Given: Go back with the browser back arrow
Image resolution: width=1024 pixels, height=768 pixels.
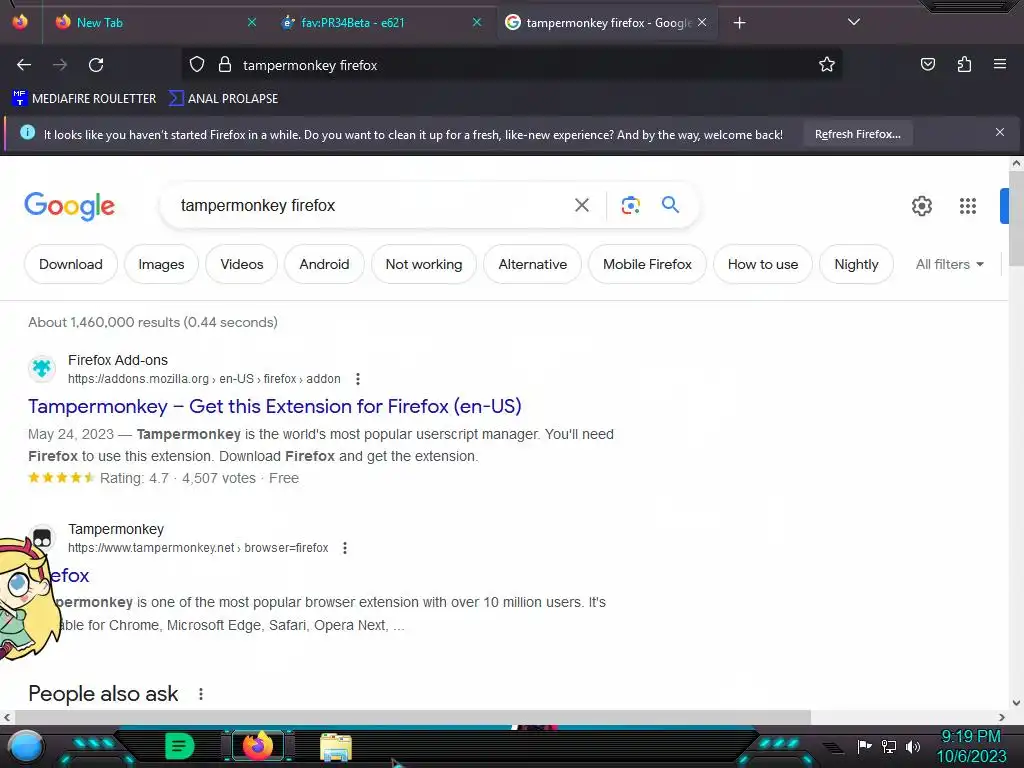Looking at the screenshot, I should pyautogui.click(x=24, y=65).
